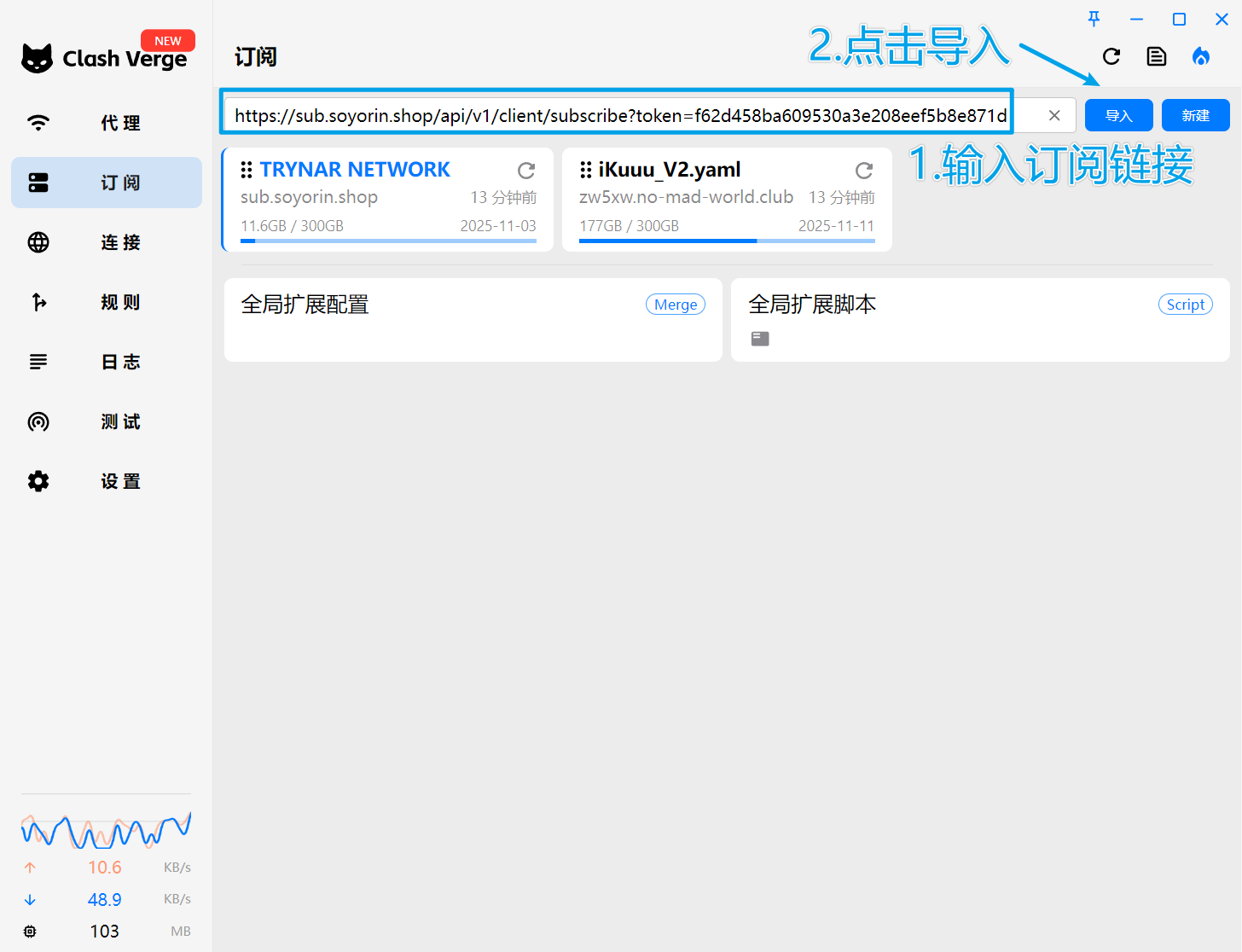Refresh the TRYNAR NETWORK subscription
This screenshot has height=952, width=1242.
pos(526,171)
